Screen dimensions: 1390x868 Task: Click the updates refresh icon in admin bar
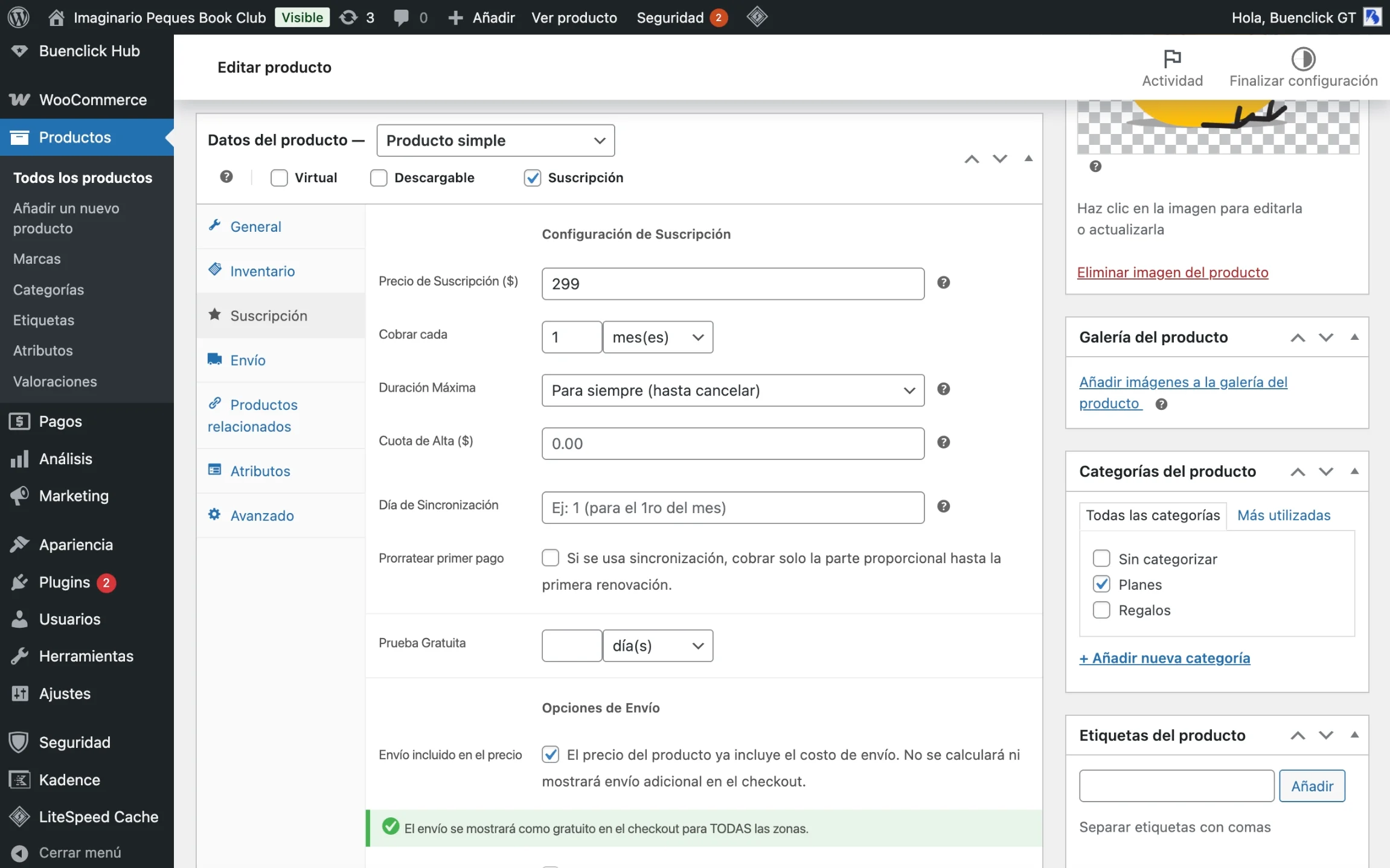click(x=348, y=18)
